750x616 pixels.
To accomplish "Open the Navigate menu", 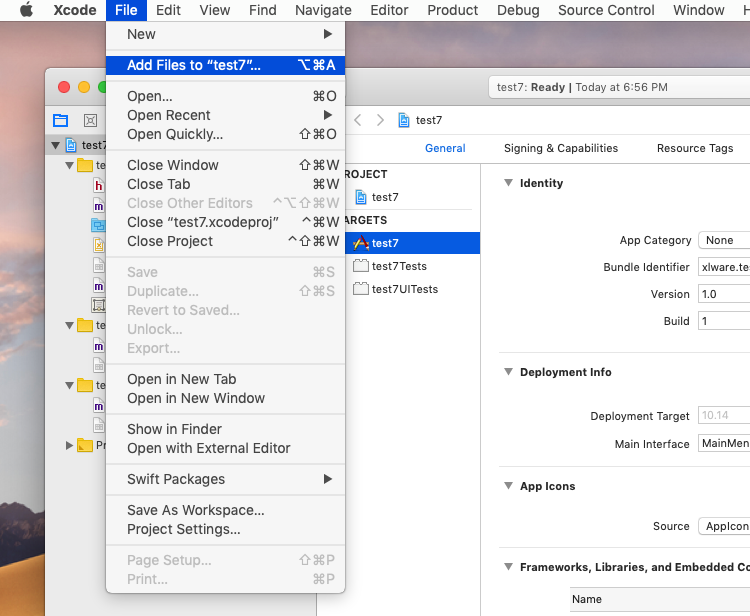I will pos(323,10).
